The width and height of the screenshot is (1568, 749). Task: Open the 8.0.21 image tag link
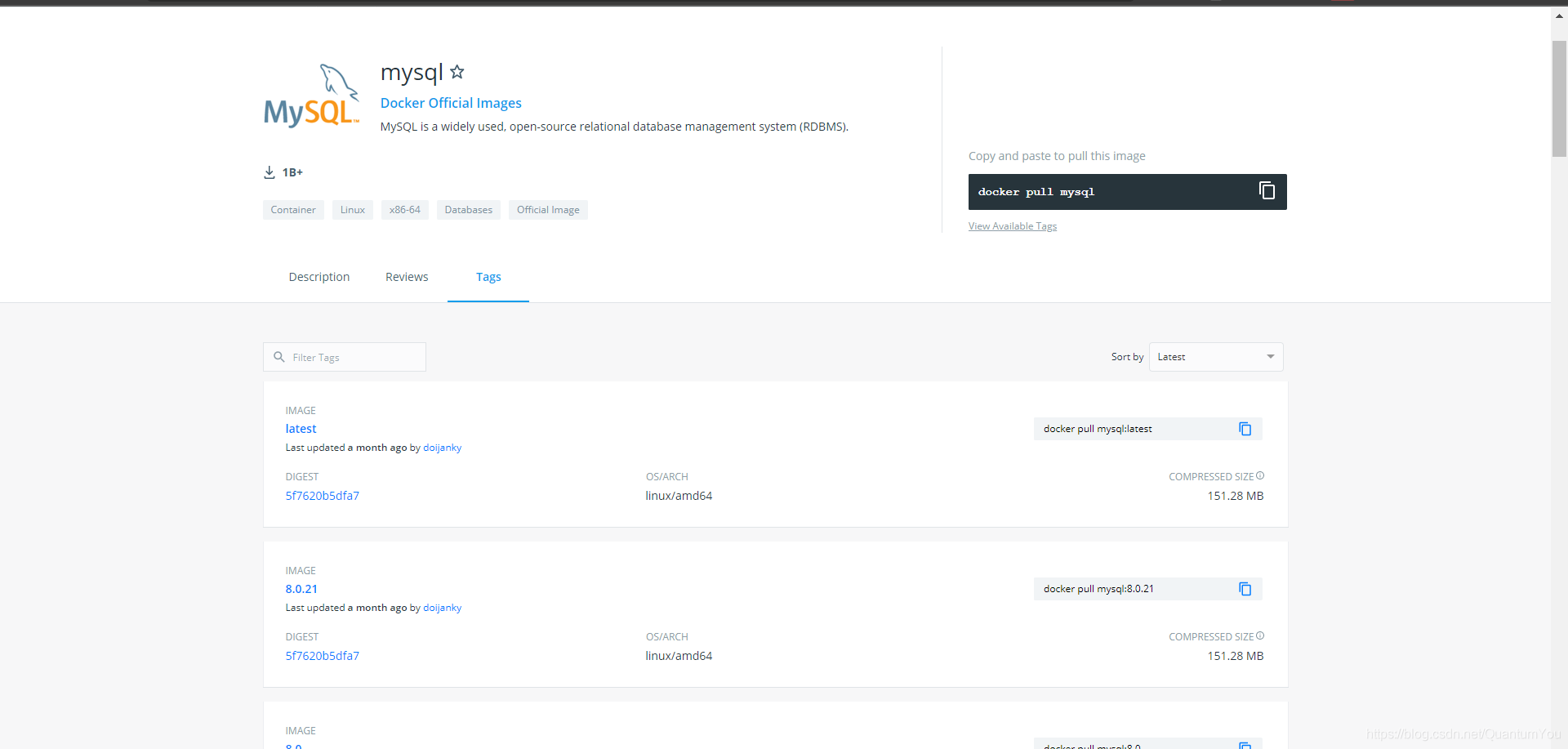[301, 589]
